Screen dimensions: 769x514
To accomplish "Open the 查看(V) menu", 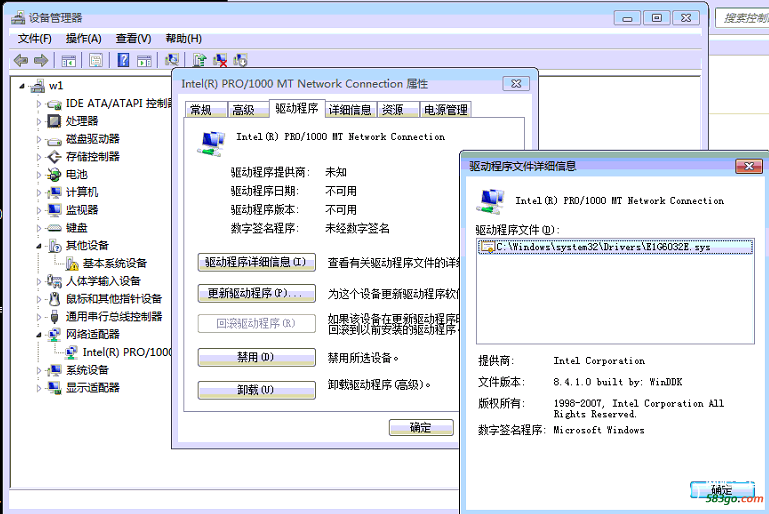I will pyautogui.click(x=133, y=38).
